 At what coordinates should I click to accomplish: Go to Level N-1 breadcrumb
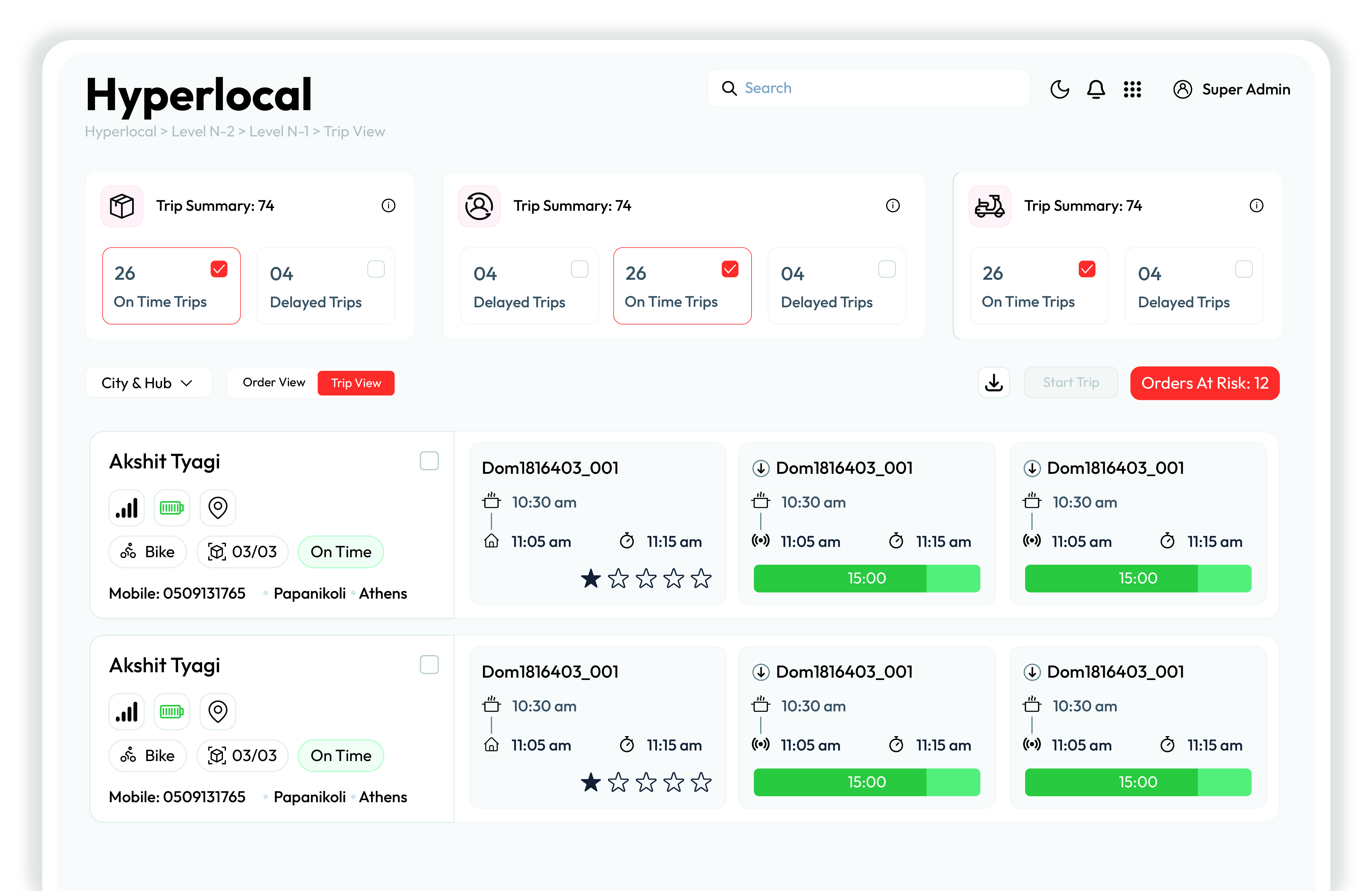click(x=279, y=132)
